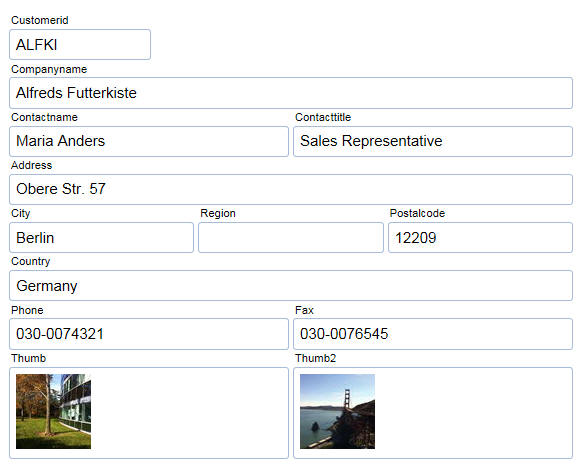Focus the empty Region input field
The image size is (587, 471).
pos(291,237)
